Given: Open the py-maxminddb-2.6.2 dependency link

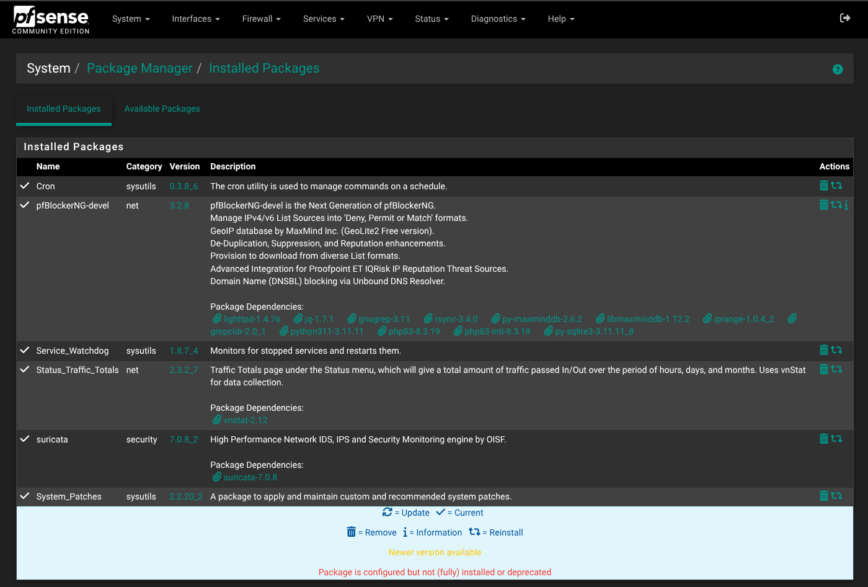Looking at the screenshot, I should pos(537,319).
